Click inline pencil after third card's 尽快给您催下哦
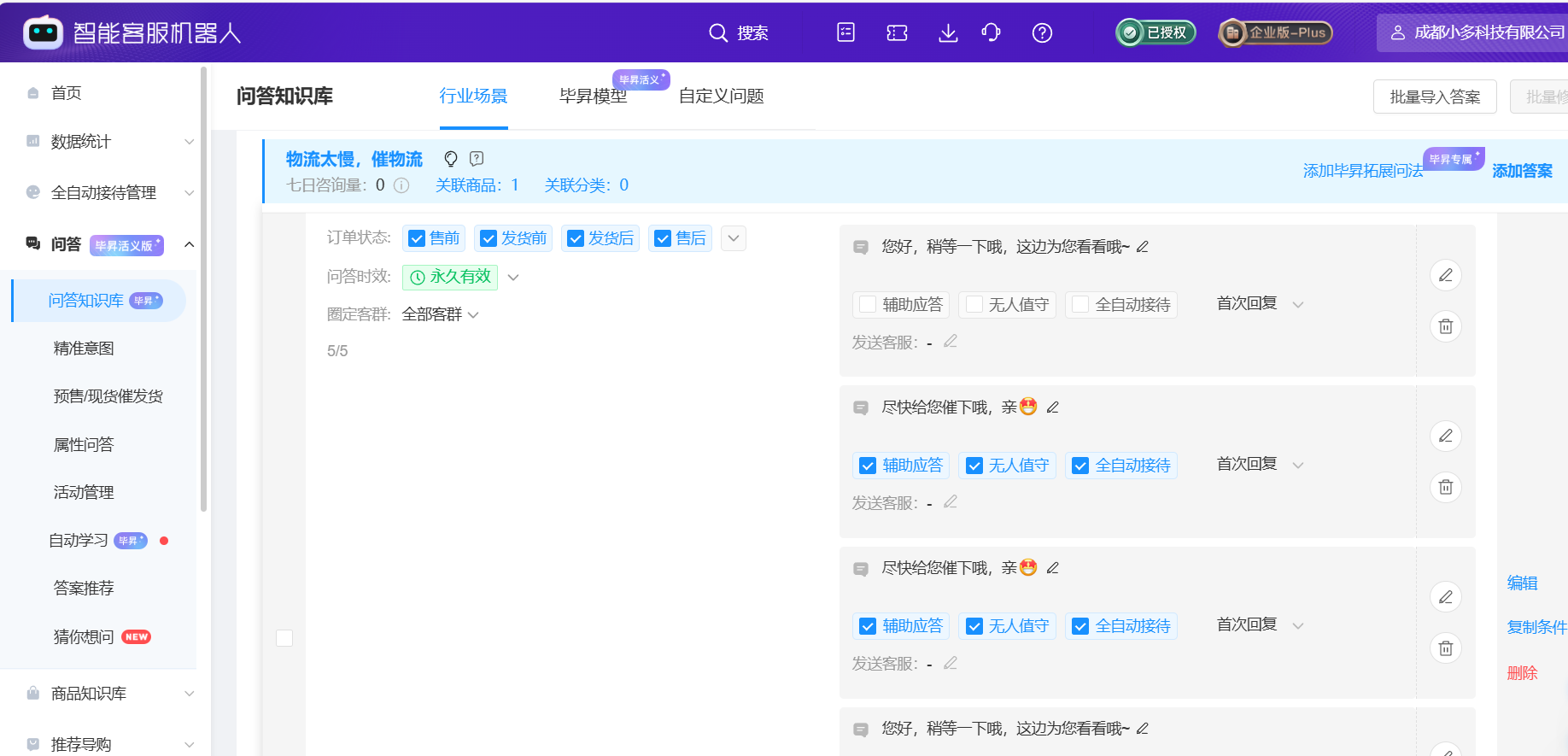The height and width of the screenshot is (756, 1568). (1053, 568)
